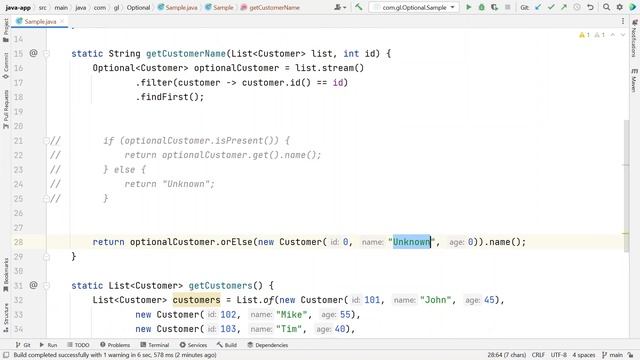Open the user account icon dropdown

click(x=340, y=7)
